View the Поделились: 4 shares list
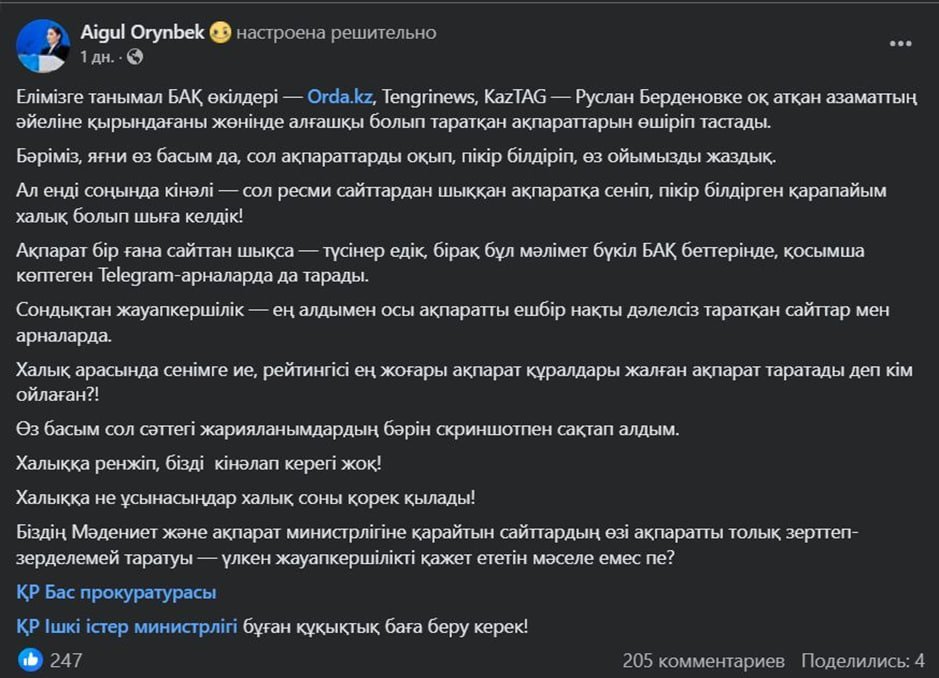Screen dimensions: 939x678 (862, 661)
